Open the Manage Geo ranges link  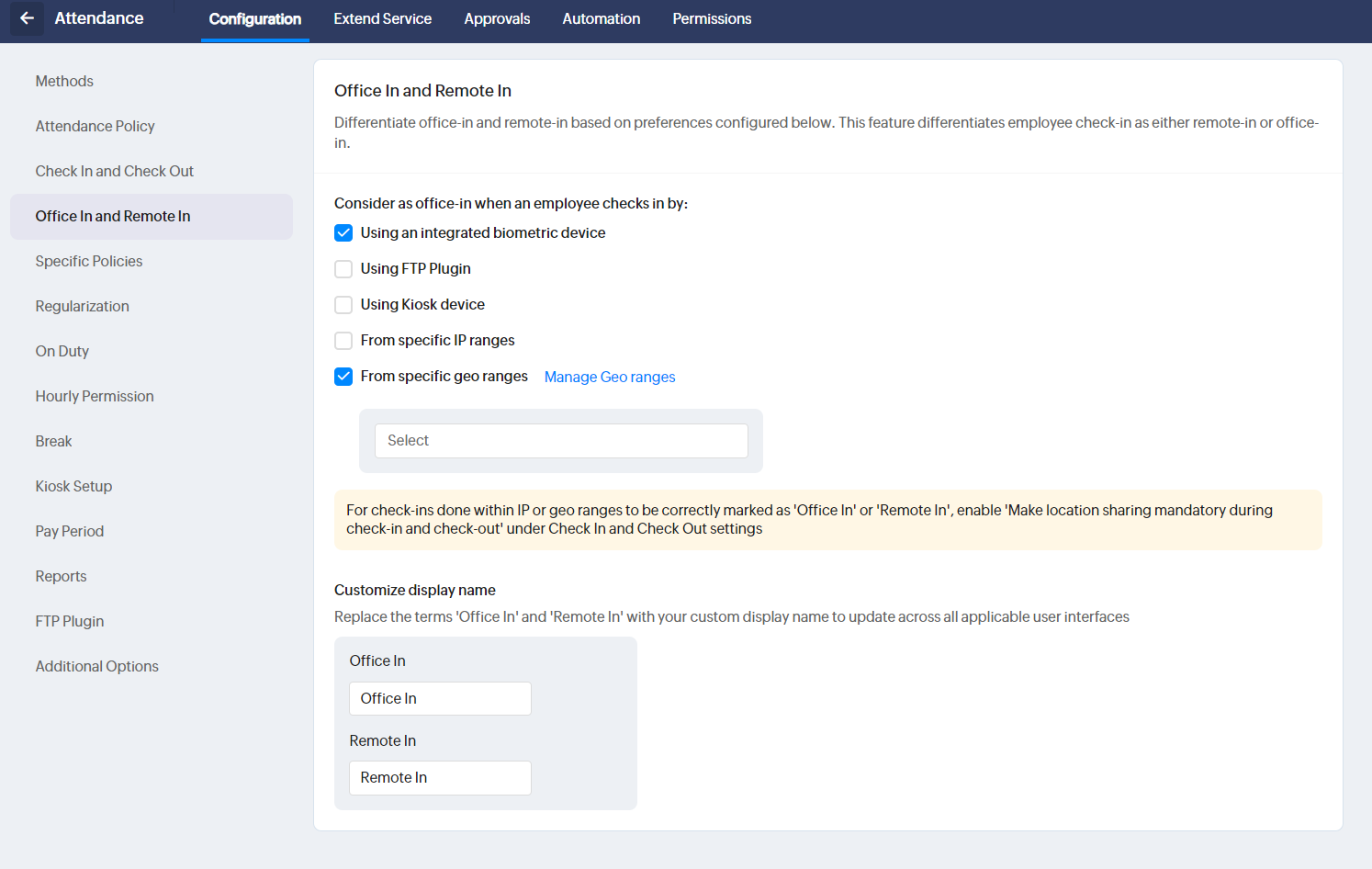[610, 377]
